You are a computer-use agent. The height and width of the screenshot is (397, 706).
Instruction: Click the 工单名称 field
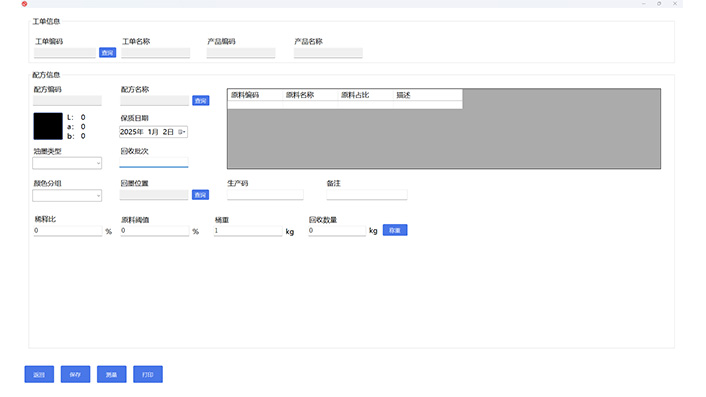pos(156,53)
